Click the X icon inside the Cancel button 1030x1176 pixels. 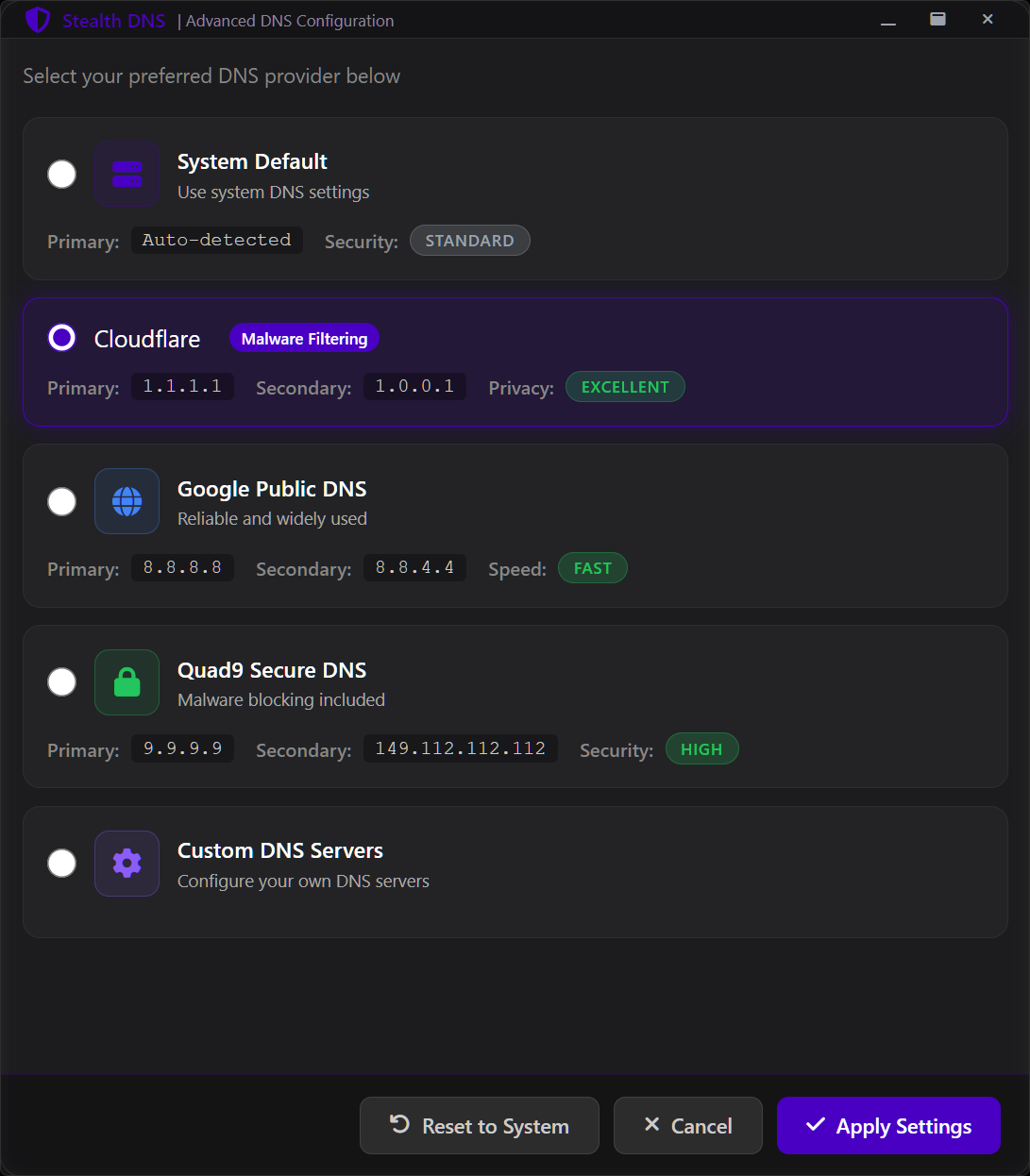(652, 1125)
